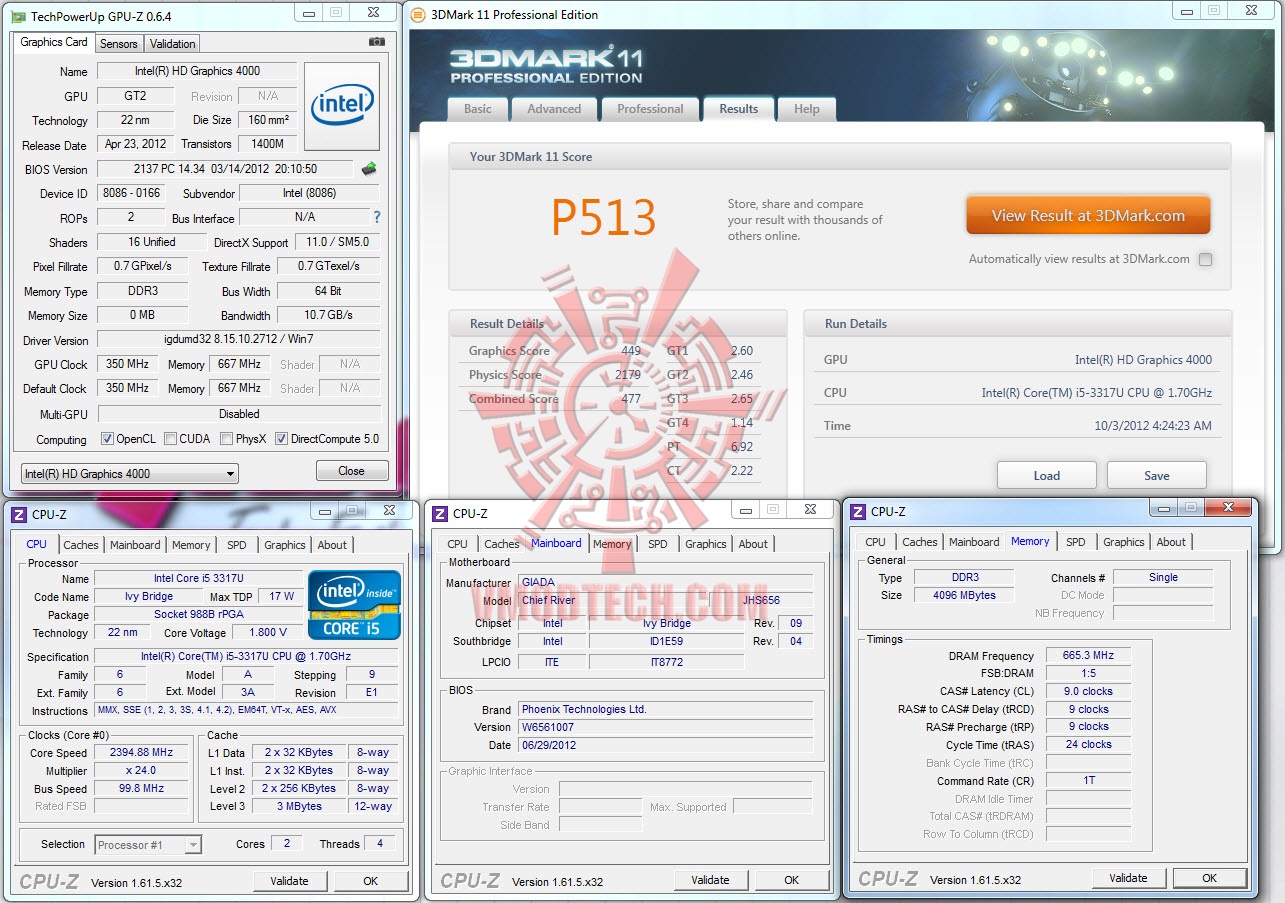Click the title icon of the CPU-Z processor window
Viewport: 1285px width, 903px height.
19,515
